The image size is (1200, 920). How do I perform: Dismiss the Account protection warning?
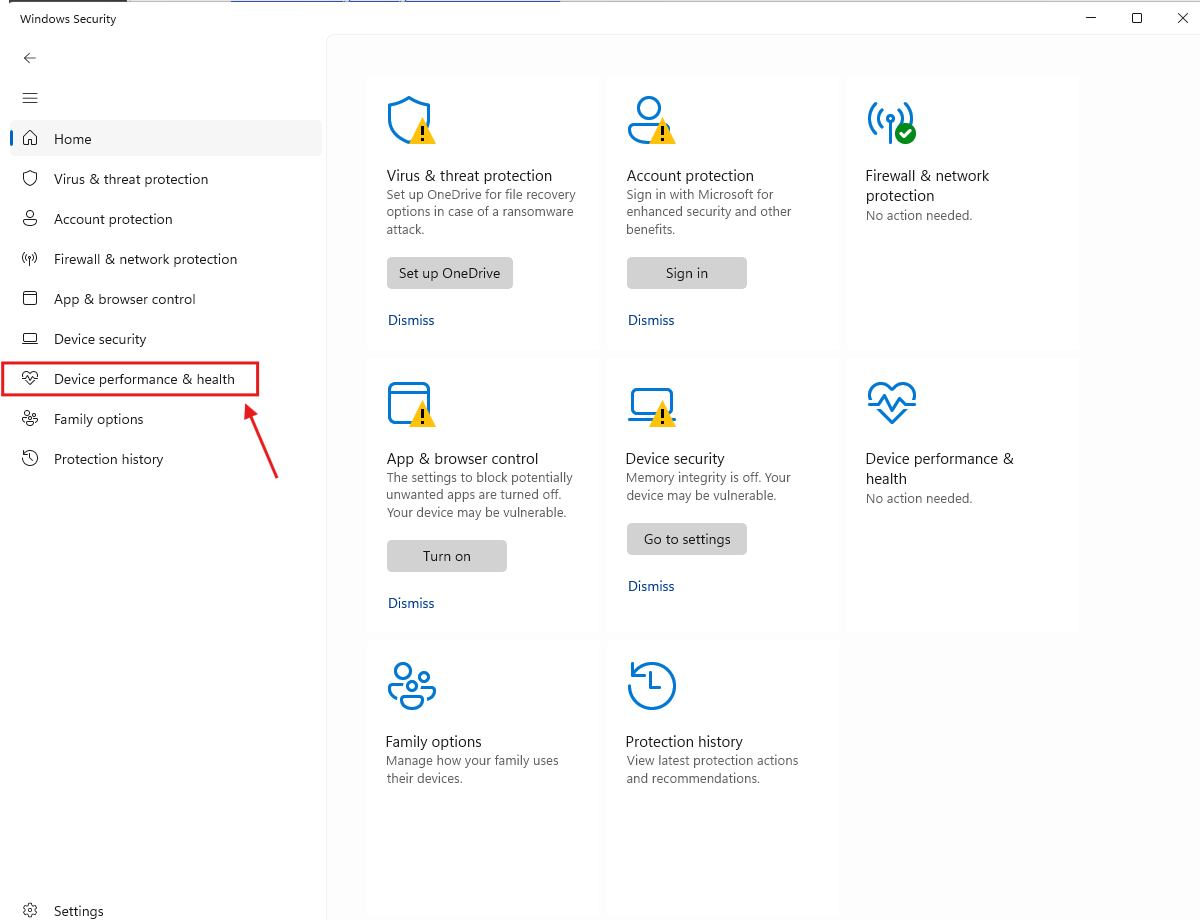pos(651,320)
